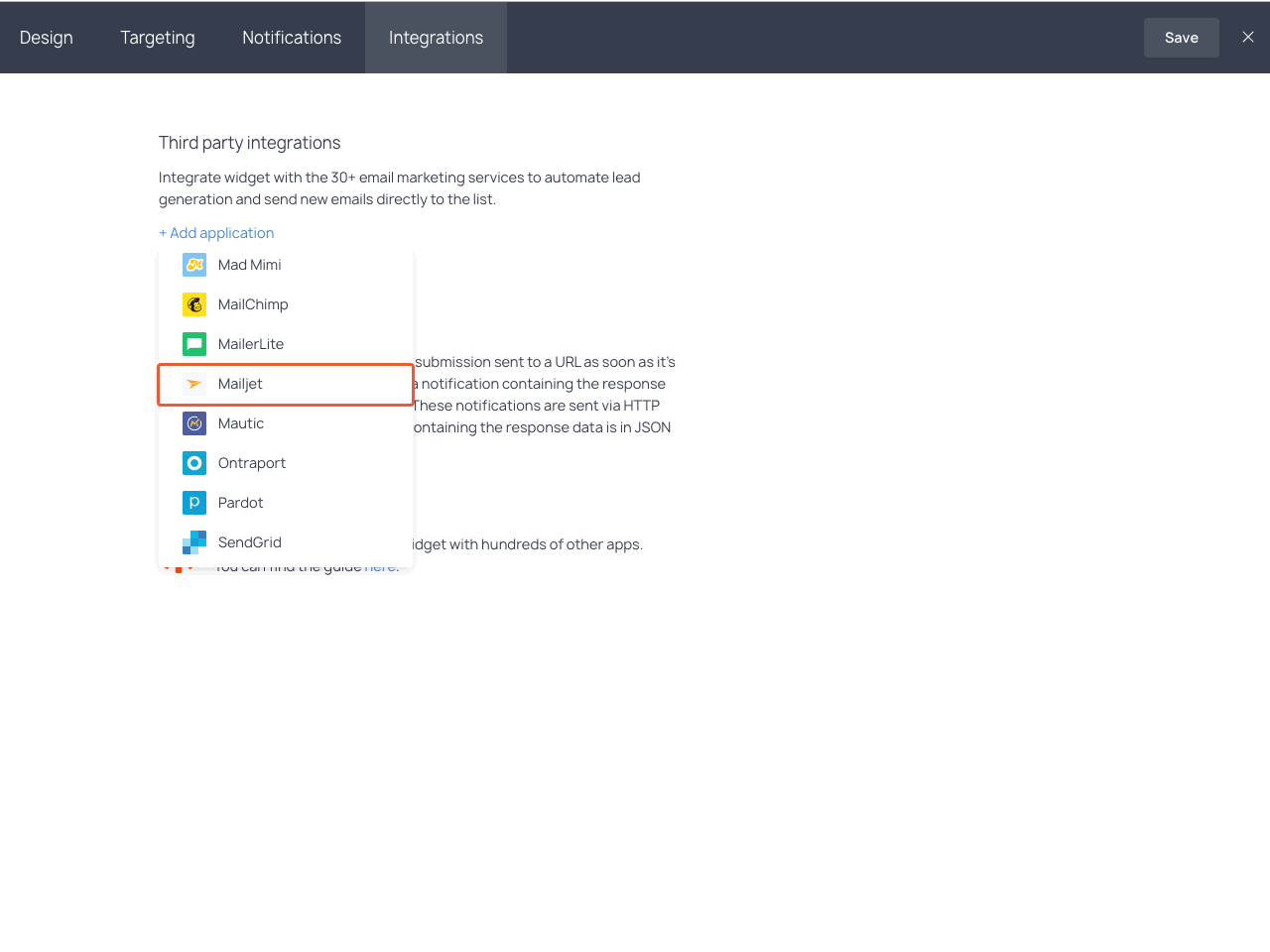Click the Pardot icon
The image size is (1270, 952).
(194, 503)
